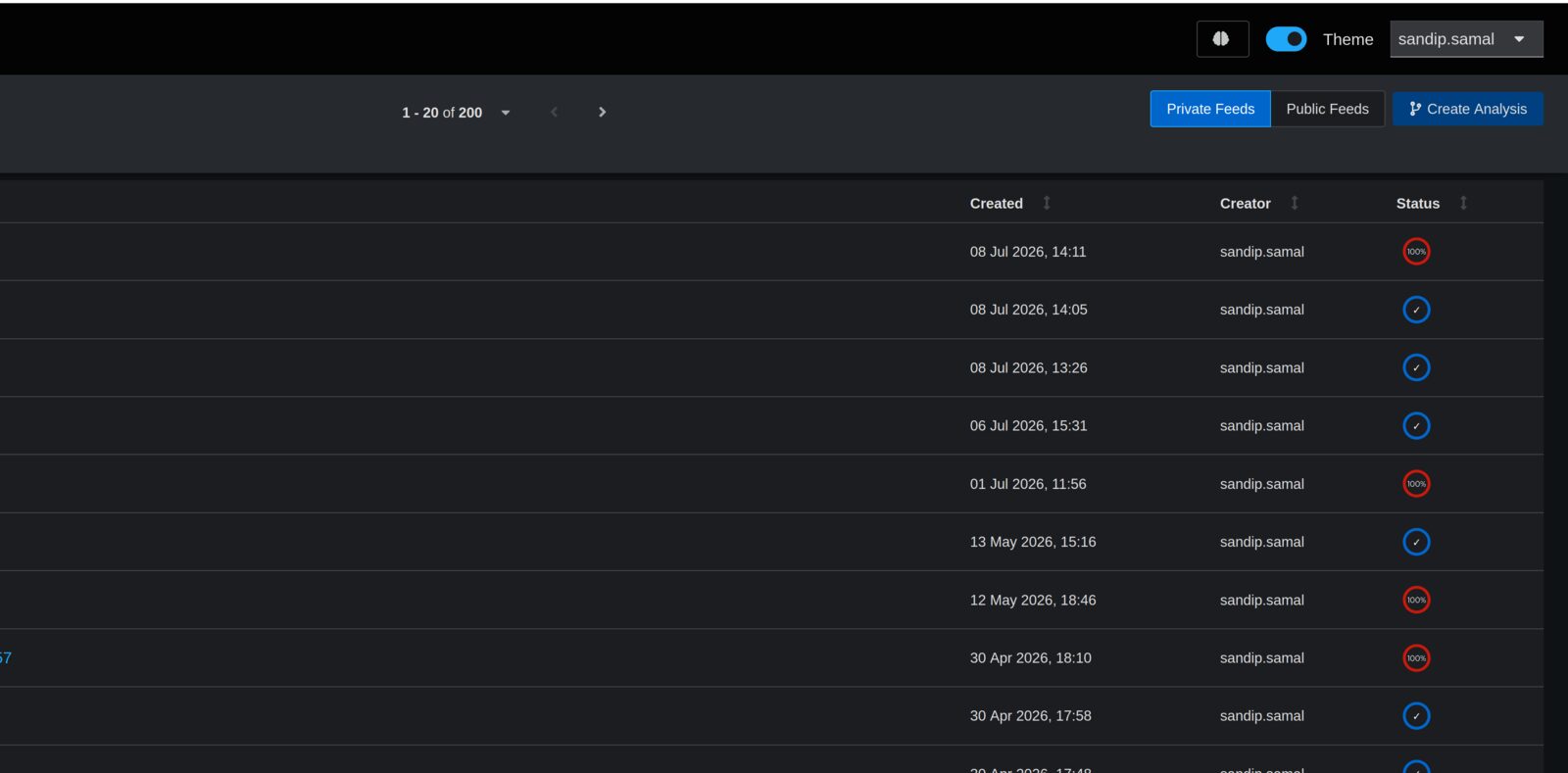Click the date 13 May 2026, 15:16
This screenshot has height=773, width=1568.
click(x=1033, y=542)
